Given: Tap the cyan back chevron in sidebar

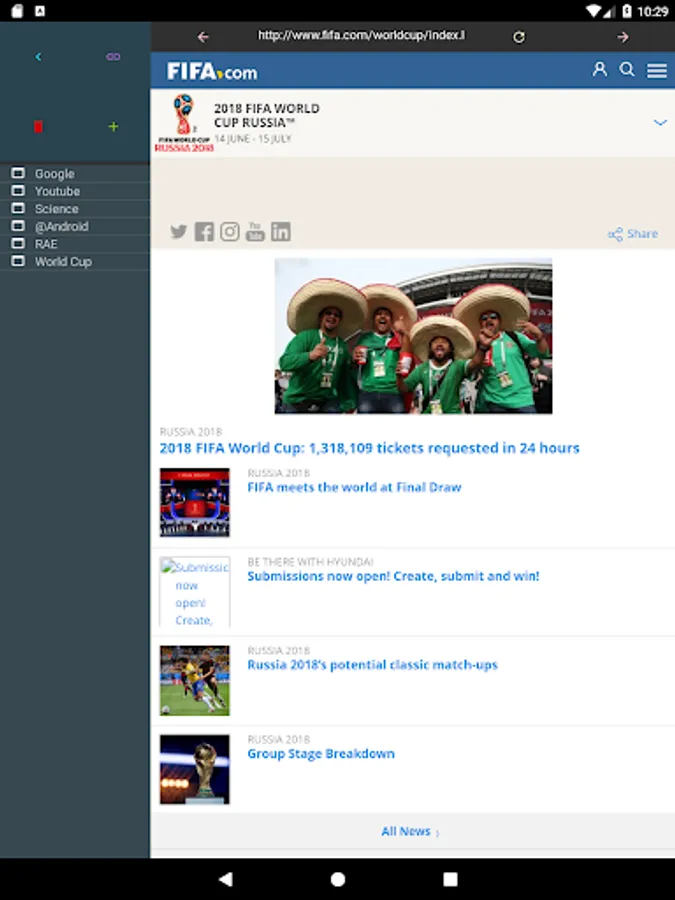Looking at the screenshot, I should click(x=38, y=57).
